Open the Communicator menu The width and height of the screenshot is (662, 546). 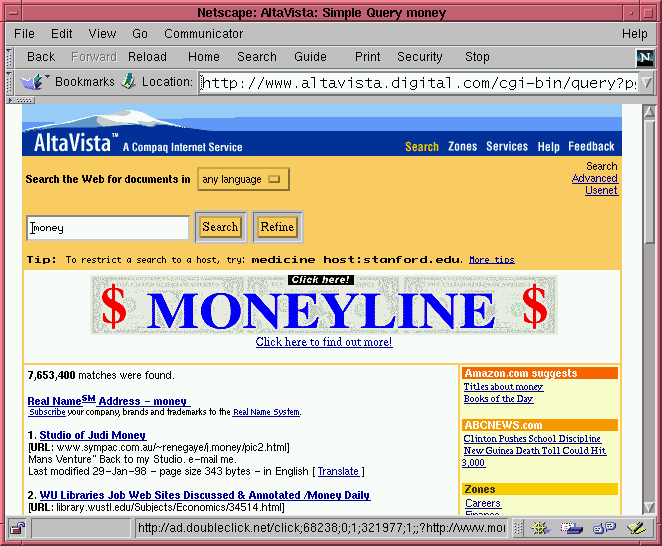(x=203, y=34)
